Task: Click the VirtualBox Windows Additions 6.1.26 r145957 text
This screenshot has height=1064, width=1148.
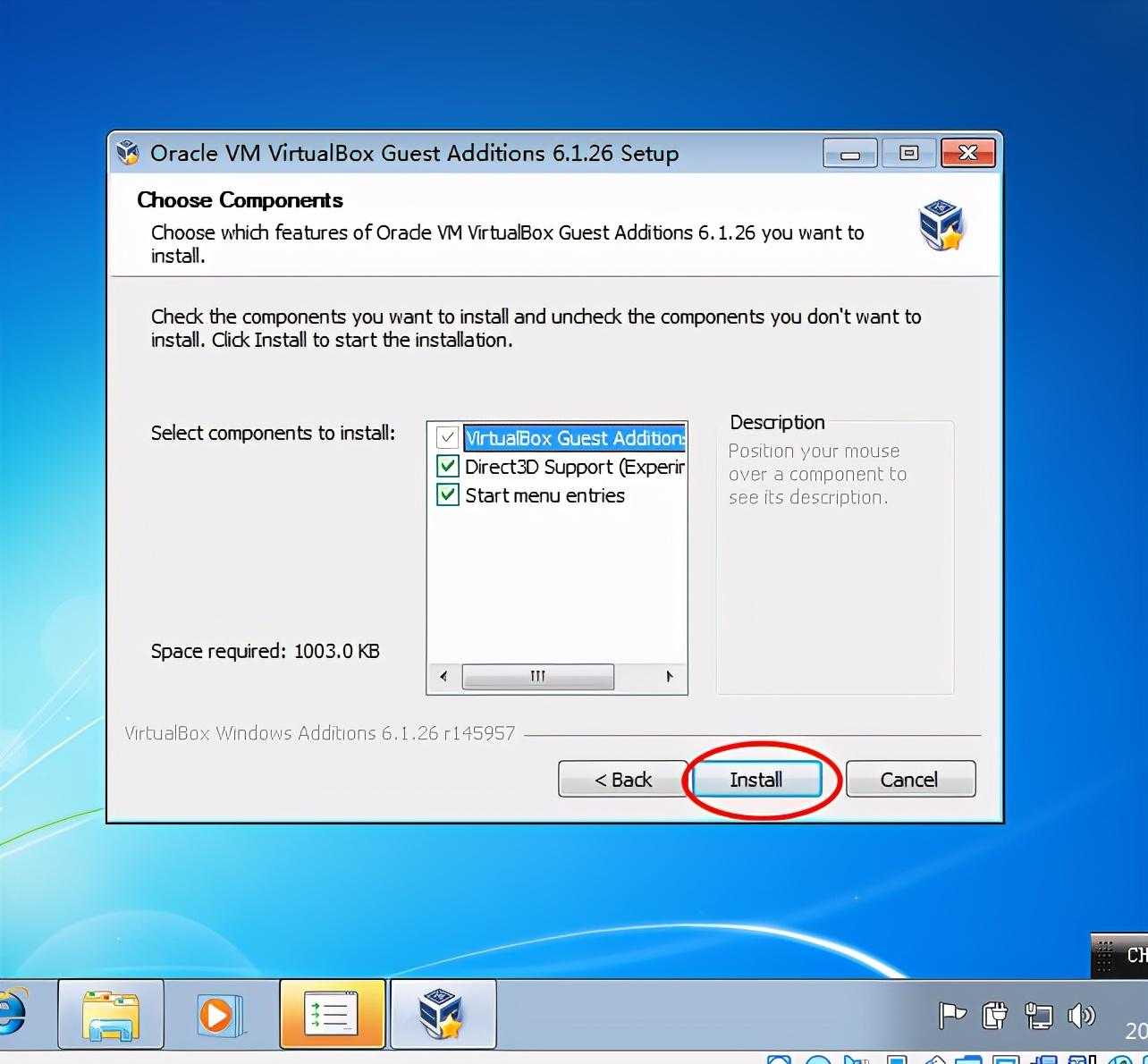Action: click(320, 733)
